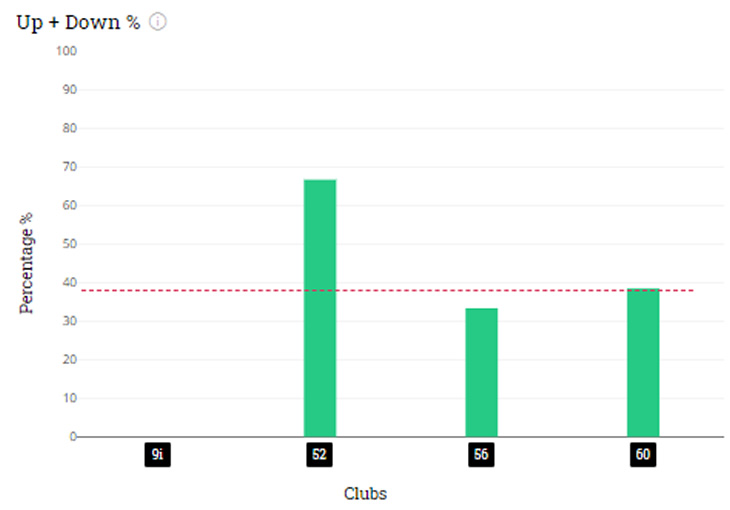
Task: Click the 90 y-axis tick label
Action: [x=69, y=89]
